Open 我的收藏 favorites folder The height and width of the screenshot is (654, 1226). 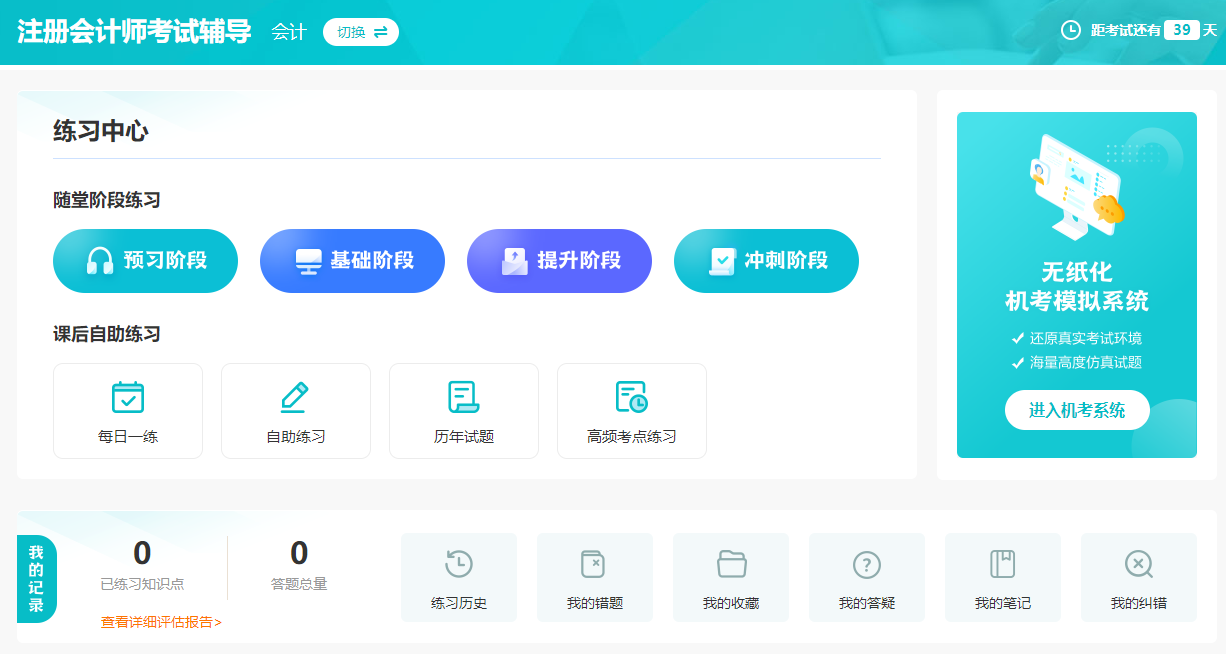click(x=730, y=577)
